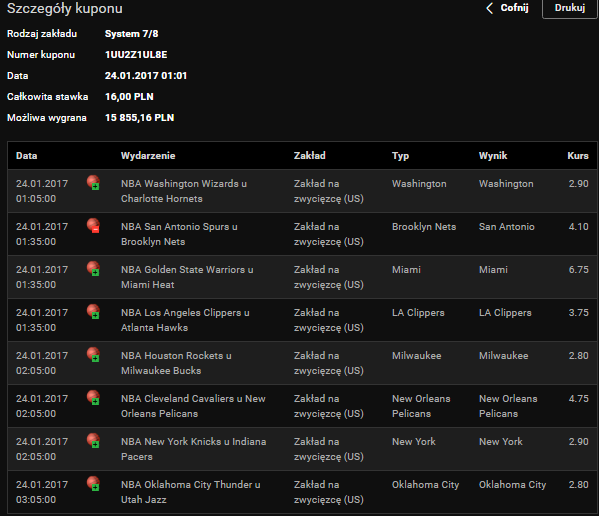Click Brooklyn Nets in the Typ column
Viewport: 599px width, 516px height.
pos(424,226)
